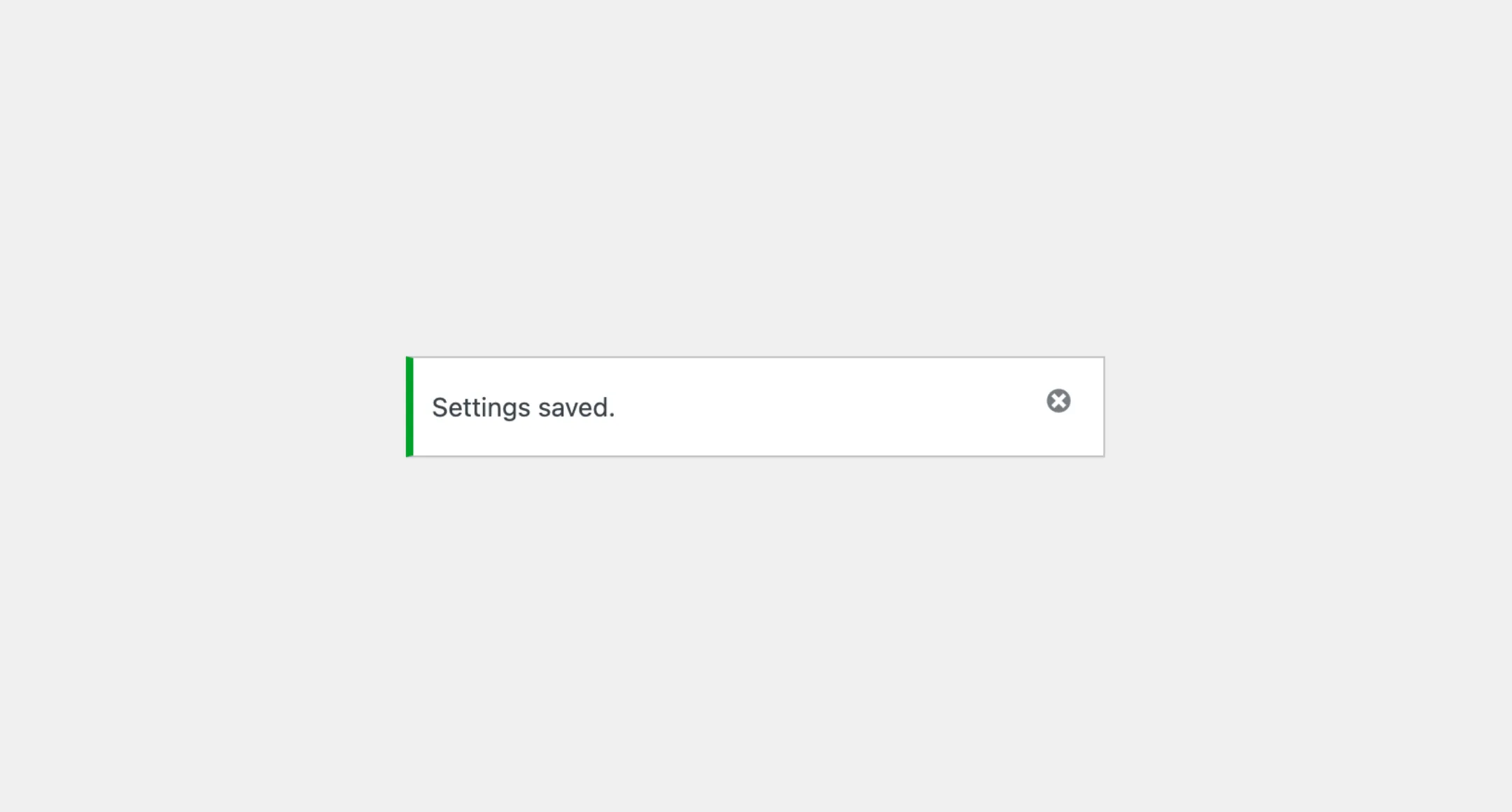Screen dimensions: 1512x812
Task: Select the Settings saved message label
Action: 524,406
